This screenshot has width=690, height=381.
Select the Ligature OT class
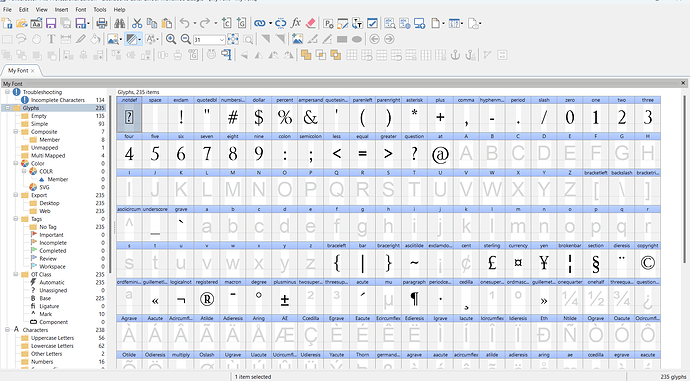49,306
